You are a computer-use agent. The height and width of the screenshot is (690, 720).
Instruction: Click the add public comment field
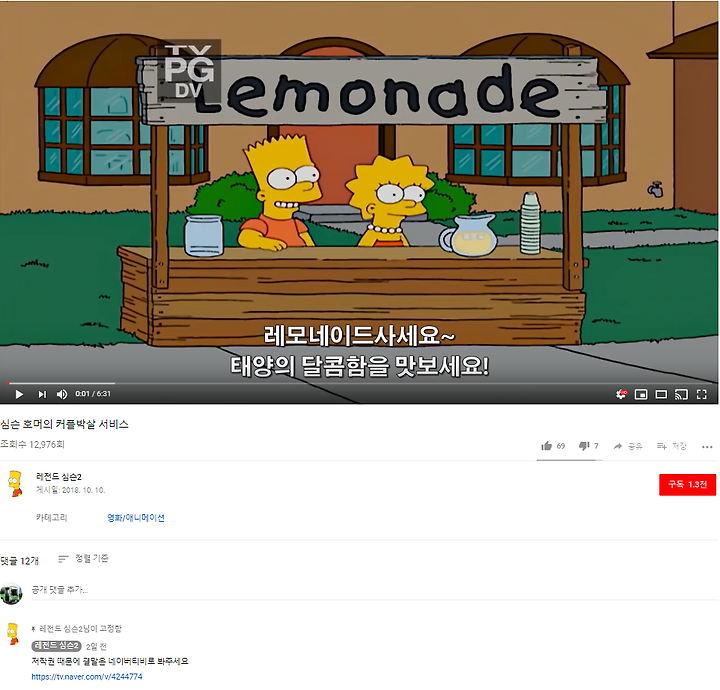(374, 589)
